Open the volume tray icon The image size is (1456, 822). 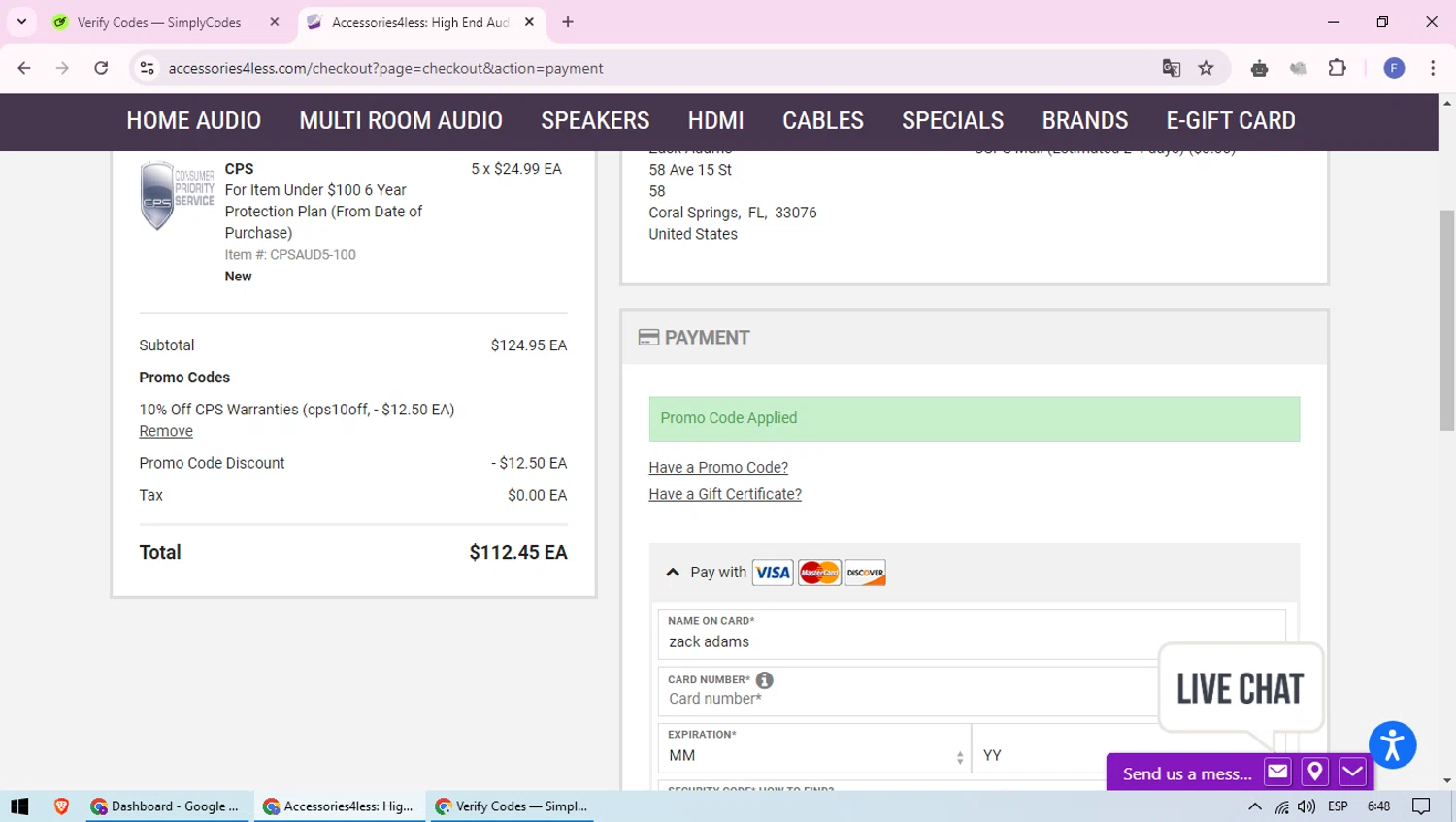[x=1307, y=806]
